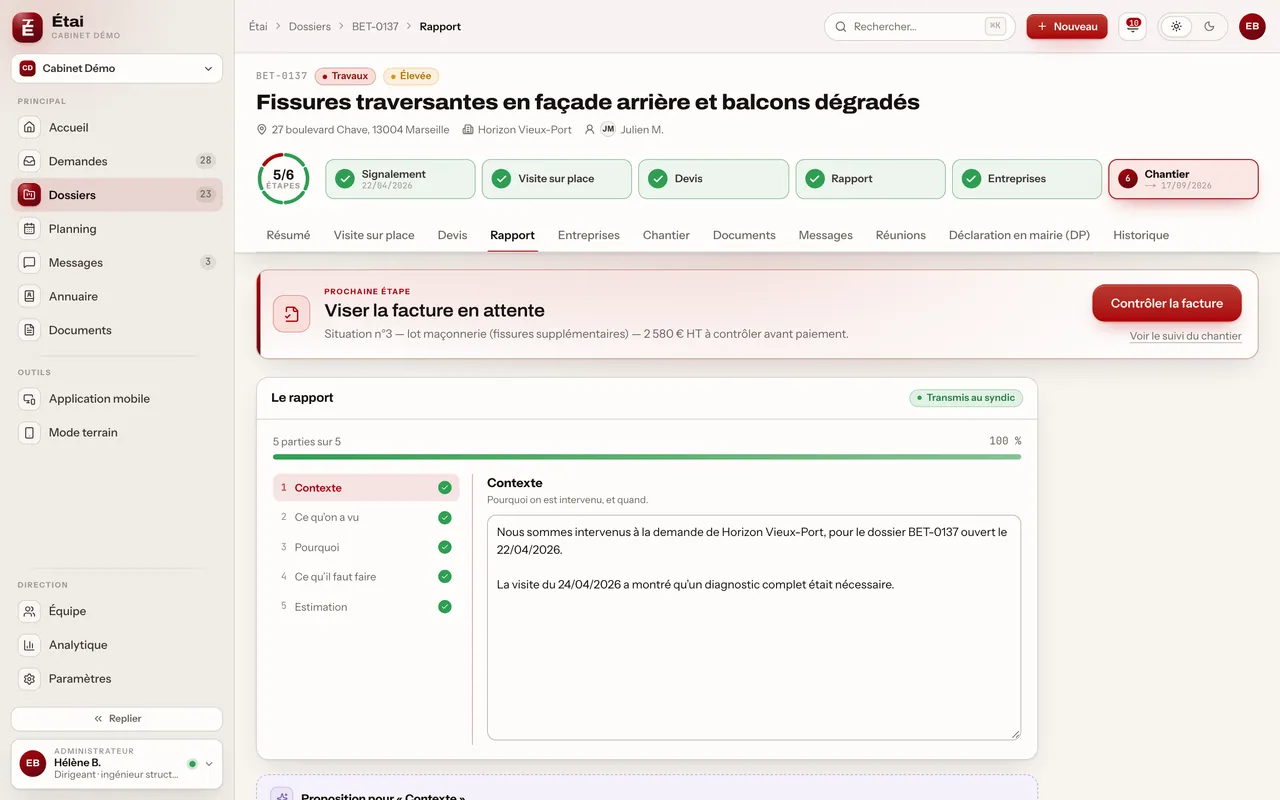
Task: Click the Étai logo in sidebar
Action: [x=28, y=28]
